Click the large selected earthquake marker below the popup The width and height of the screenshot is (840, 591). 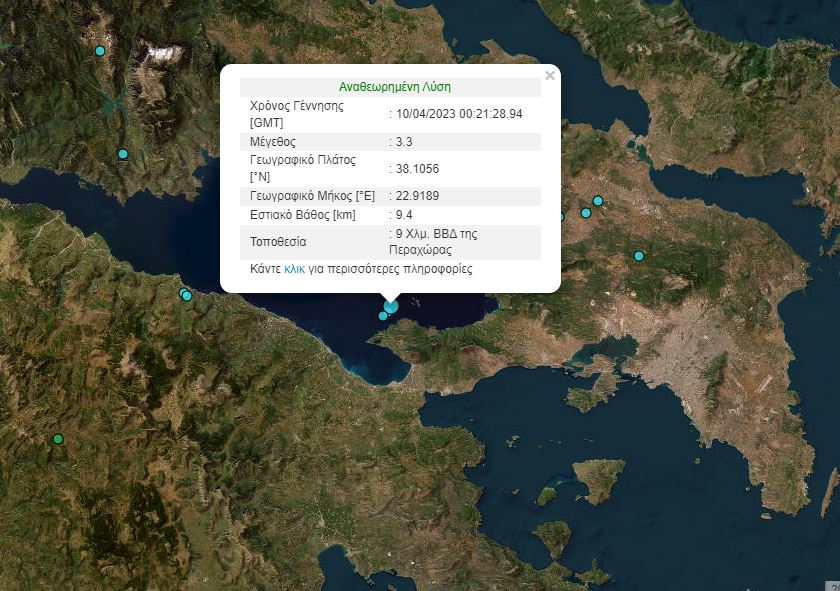click(x=391, y=306)
